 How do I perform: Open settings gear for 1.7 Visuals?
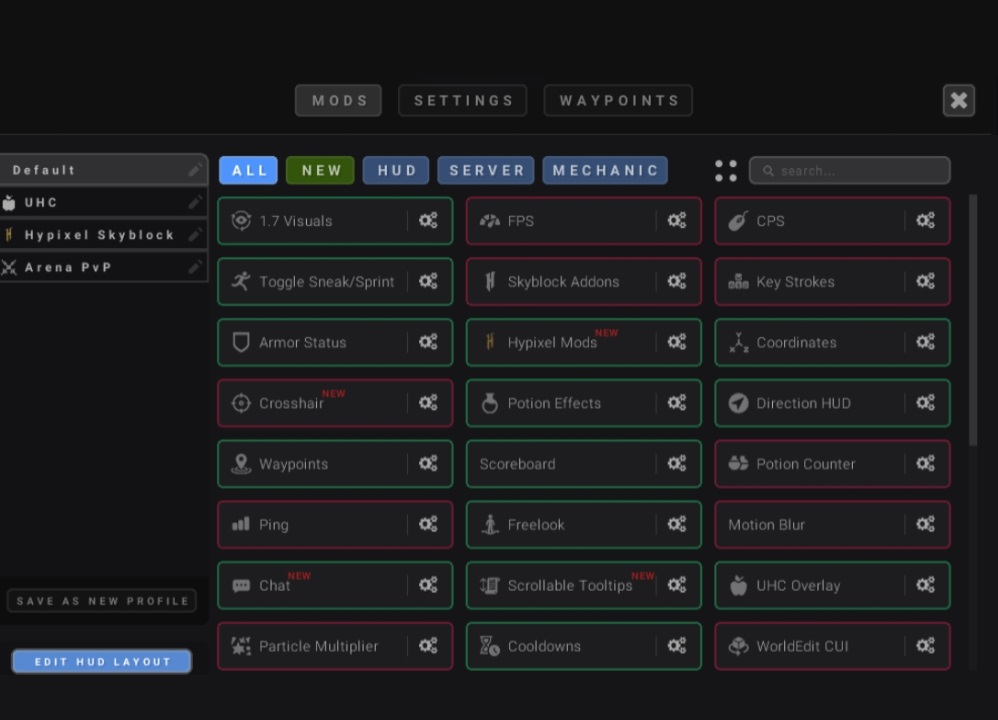point(428,220)
